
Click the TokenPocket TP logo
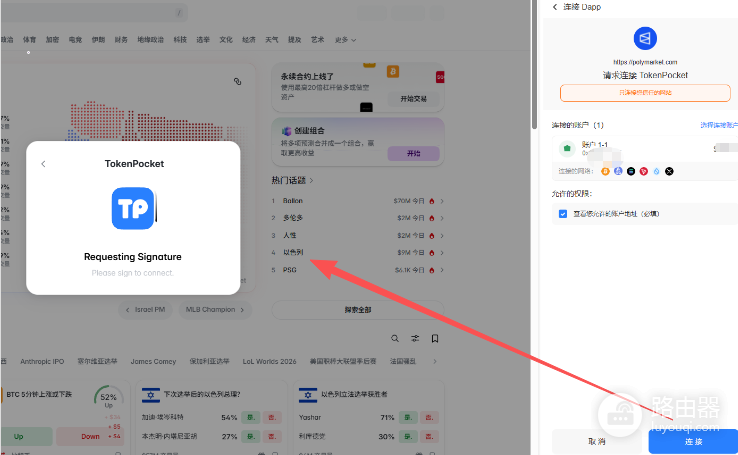[x=133, y=208]
